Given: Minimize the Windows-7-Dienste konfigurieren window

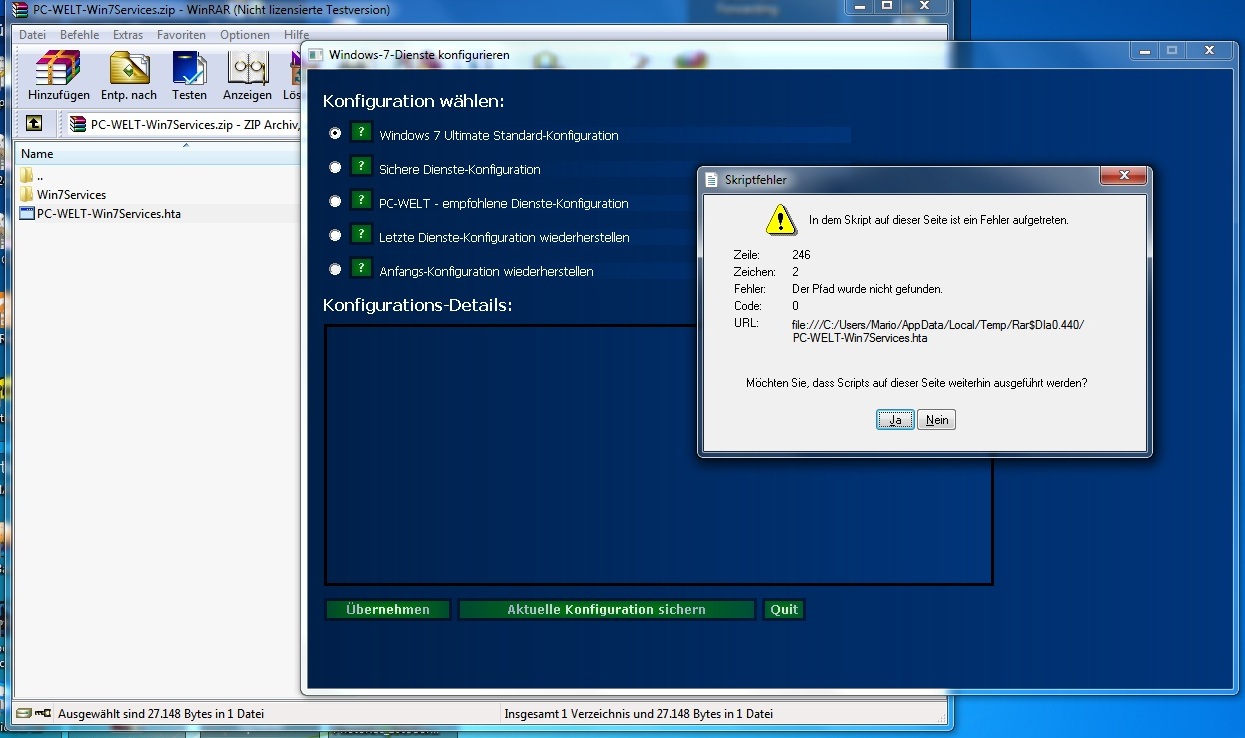Looking at the screenshot, I should 1145,50.
